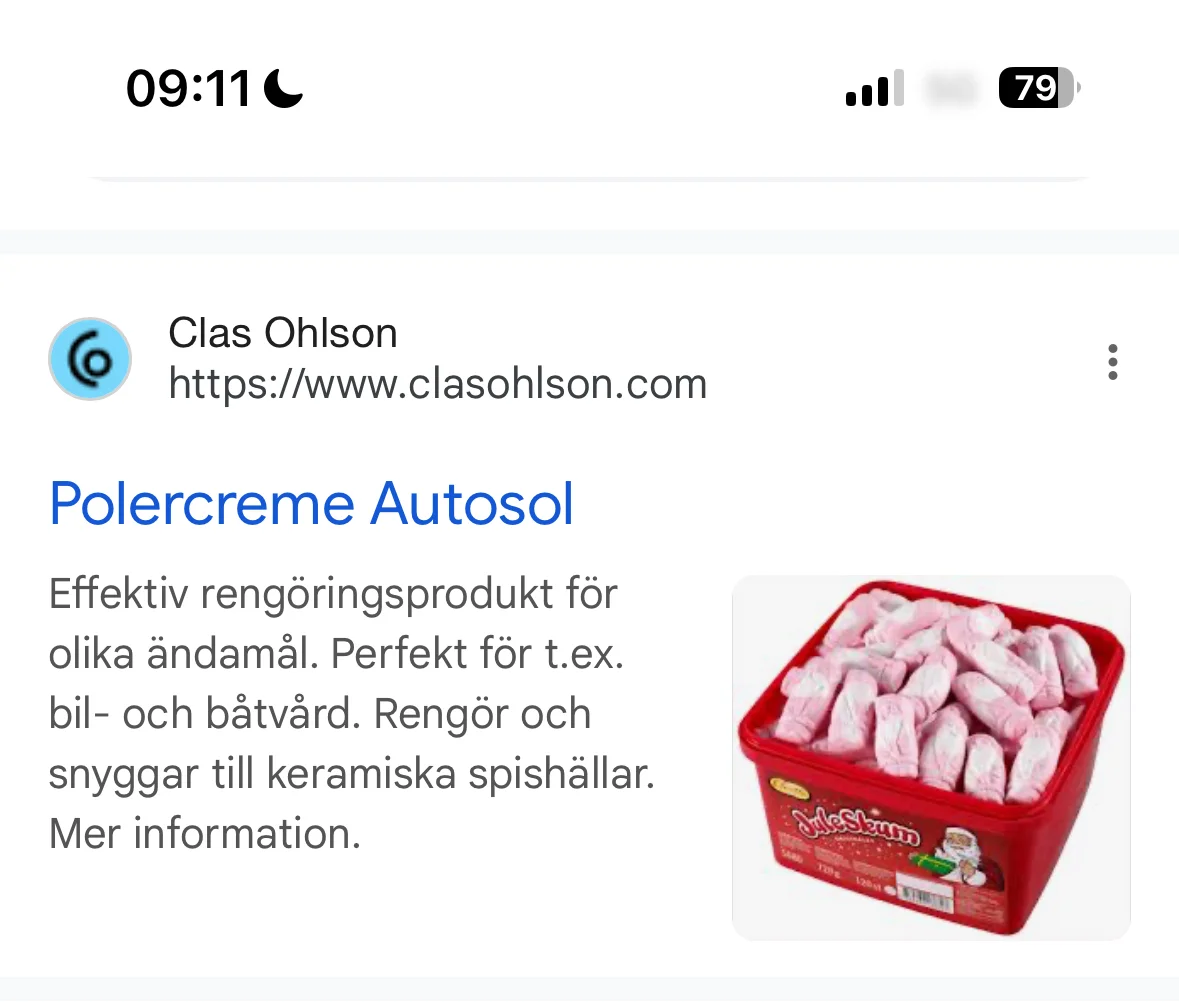The width and height of the screenshot is (1179, 1003).
Task: Click the https://www.clasohlson.com URL
Action: (x=438, y=383)
